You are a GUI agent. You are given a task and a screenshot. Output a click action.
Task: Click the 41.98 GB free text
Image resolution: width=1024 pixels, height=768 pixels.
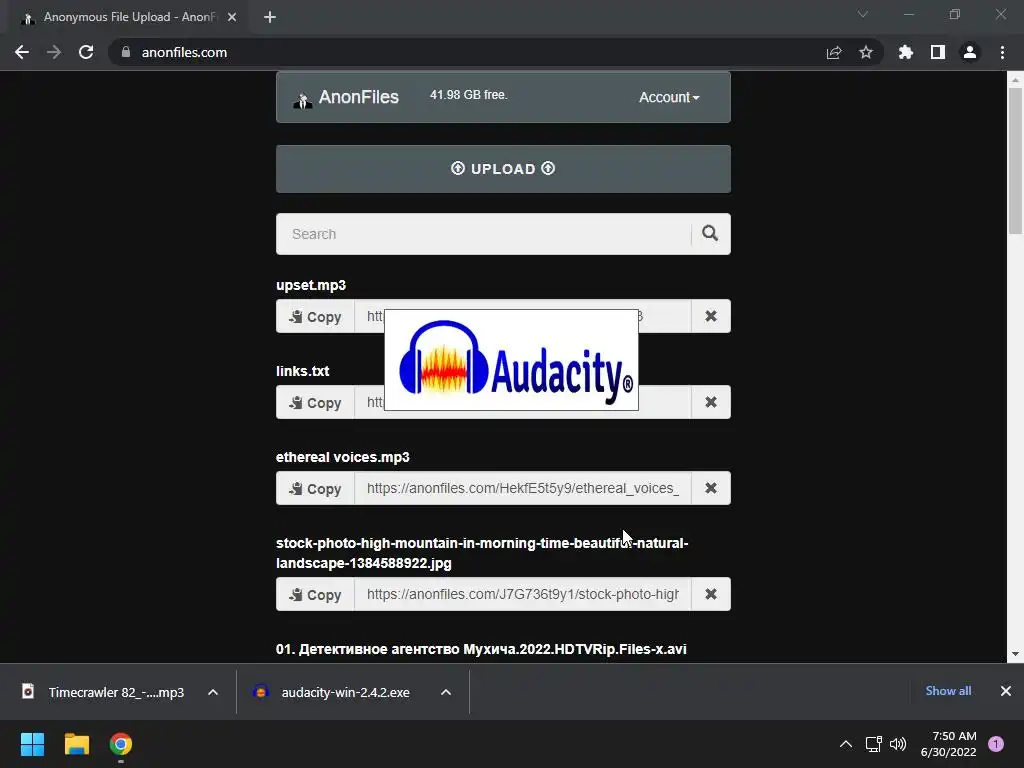(468, 95)
